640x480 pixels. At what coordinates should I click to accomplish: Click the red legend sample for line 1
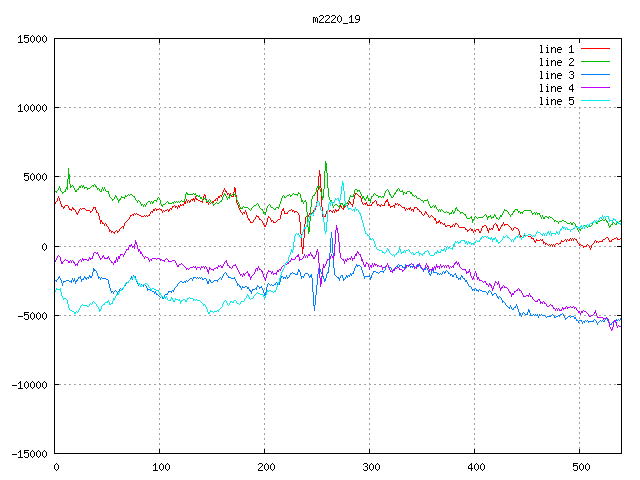click(x=595, y=49)
